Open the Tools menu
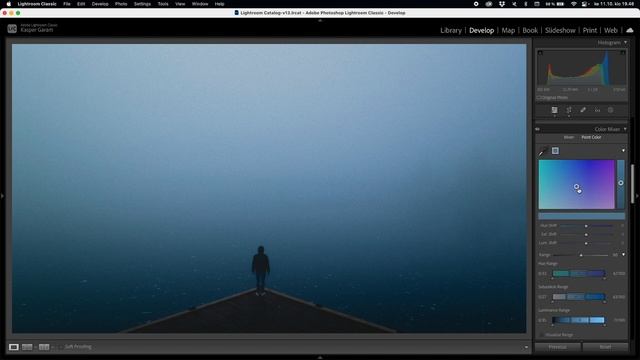640x360 pixels. coord(163,4)
